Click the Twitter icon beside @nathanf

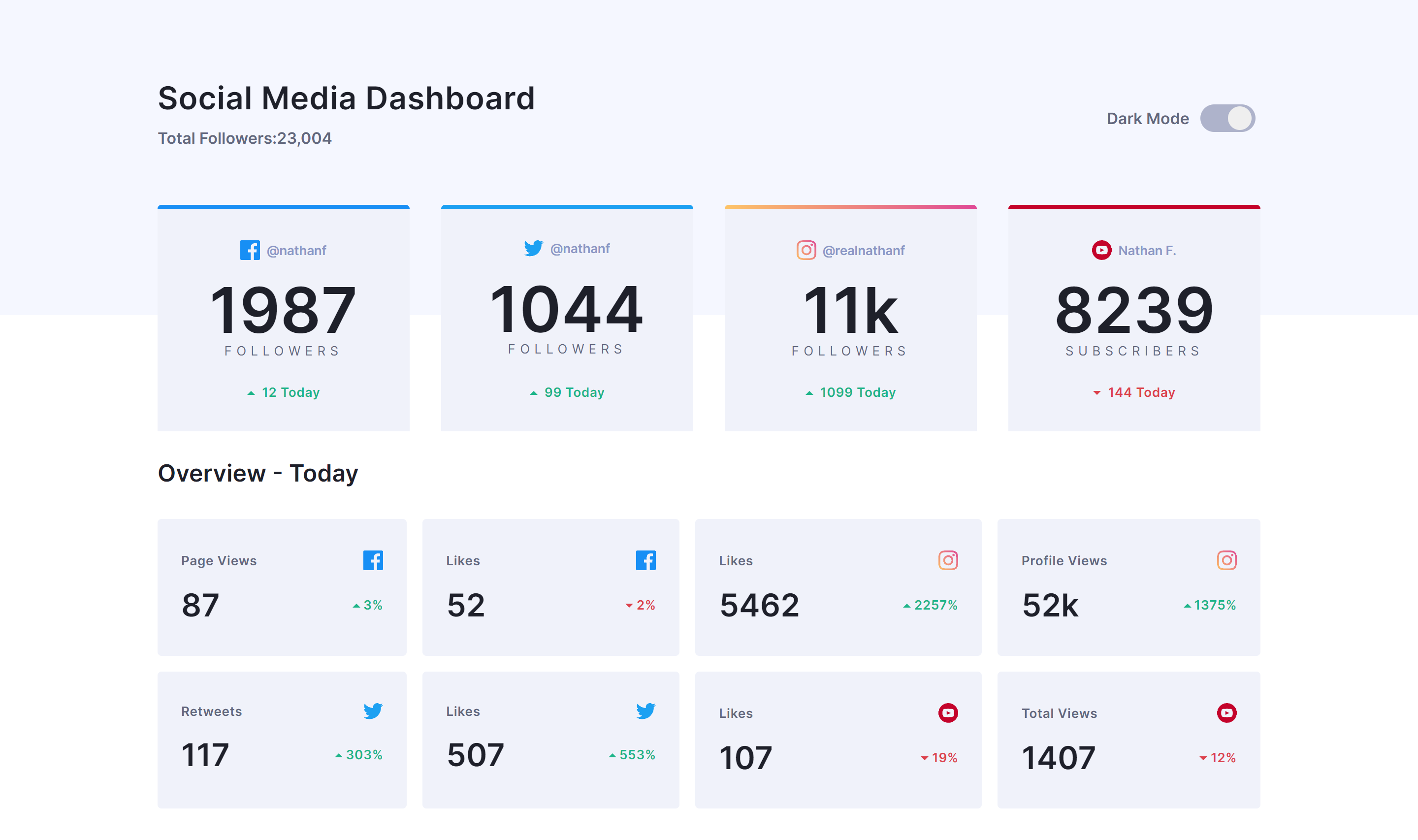[x=533, y=249]
